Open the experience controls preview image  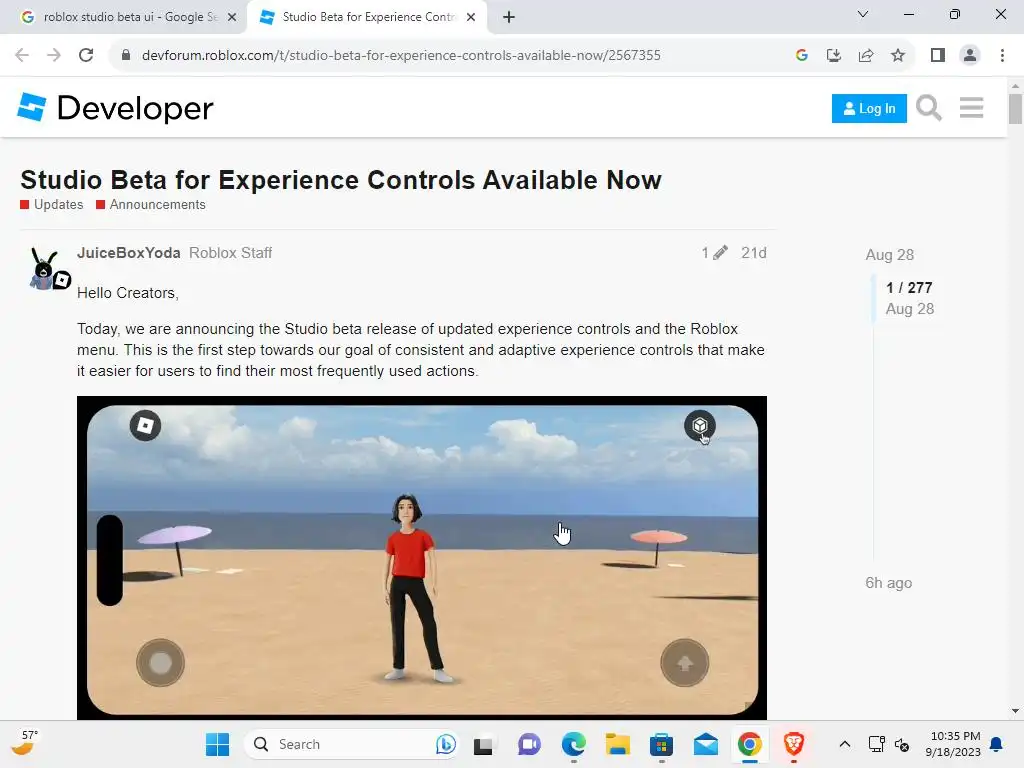[422, 558]
